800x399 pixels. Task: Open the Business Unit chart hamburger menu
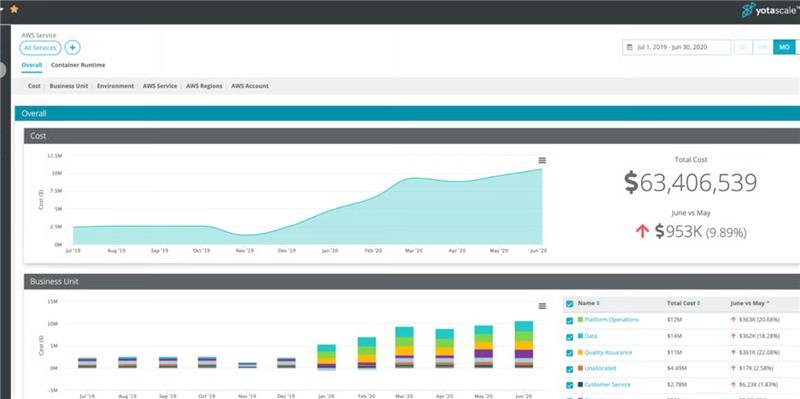click(x=542, y=306)
